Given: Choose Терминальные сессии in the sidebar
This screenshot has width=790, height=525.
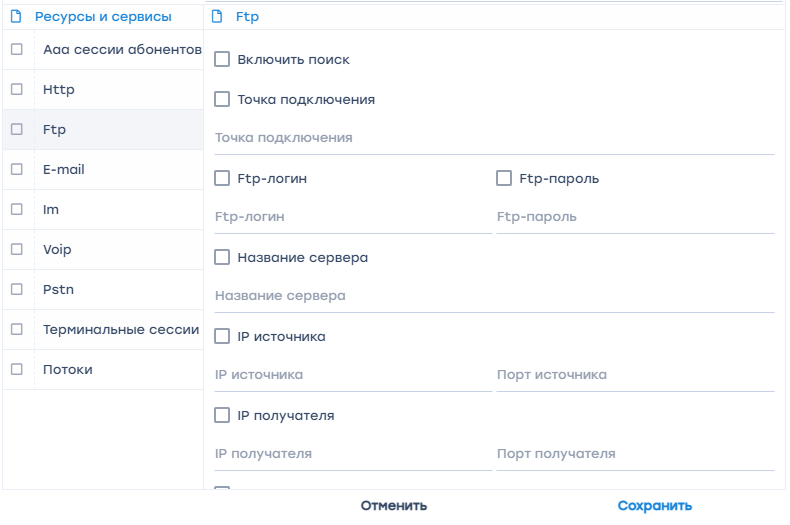Looking at the screenshot, I should [x=121, y=330].
